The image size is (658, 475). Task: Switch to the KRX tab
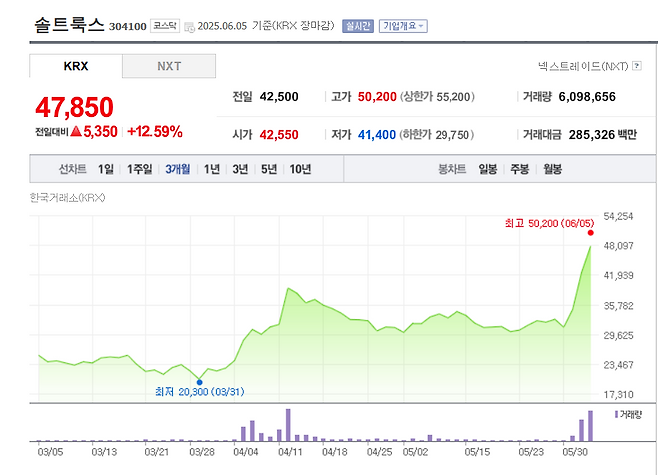[76, 66]
